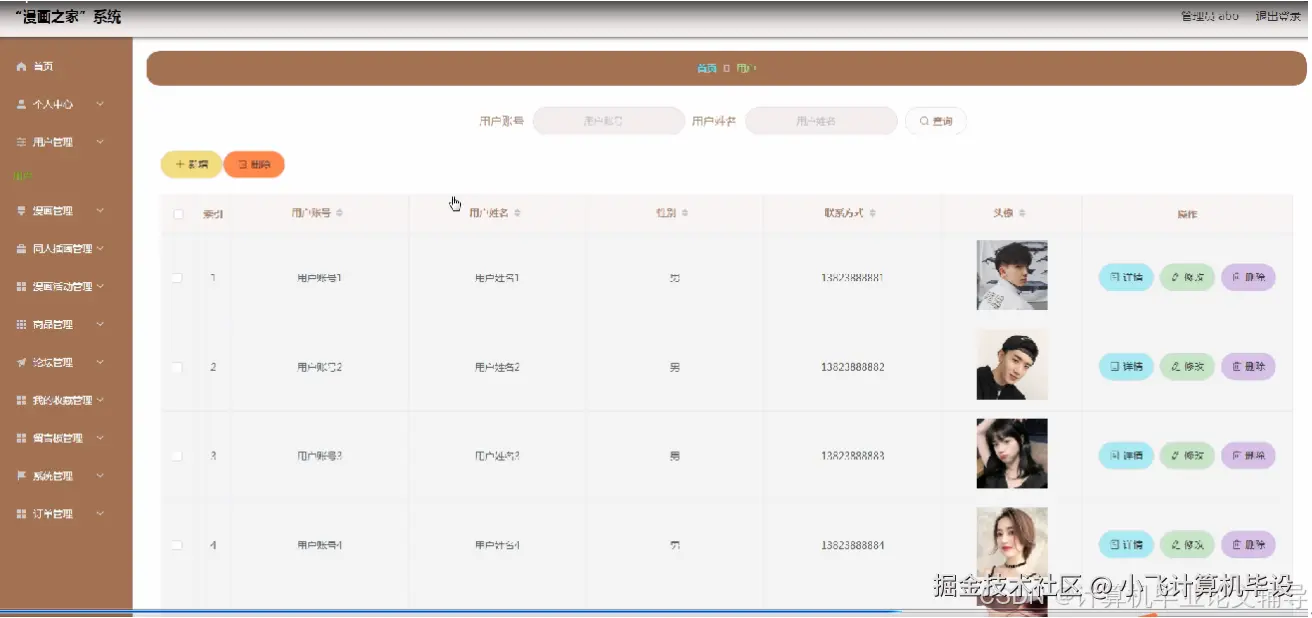Select the 用户 submenu item in sidebar
1312x618 pixels.
[x=22, y=176]
